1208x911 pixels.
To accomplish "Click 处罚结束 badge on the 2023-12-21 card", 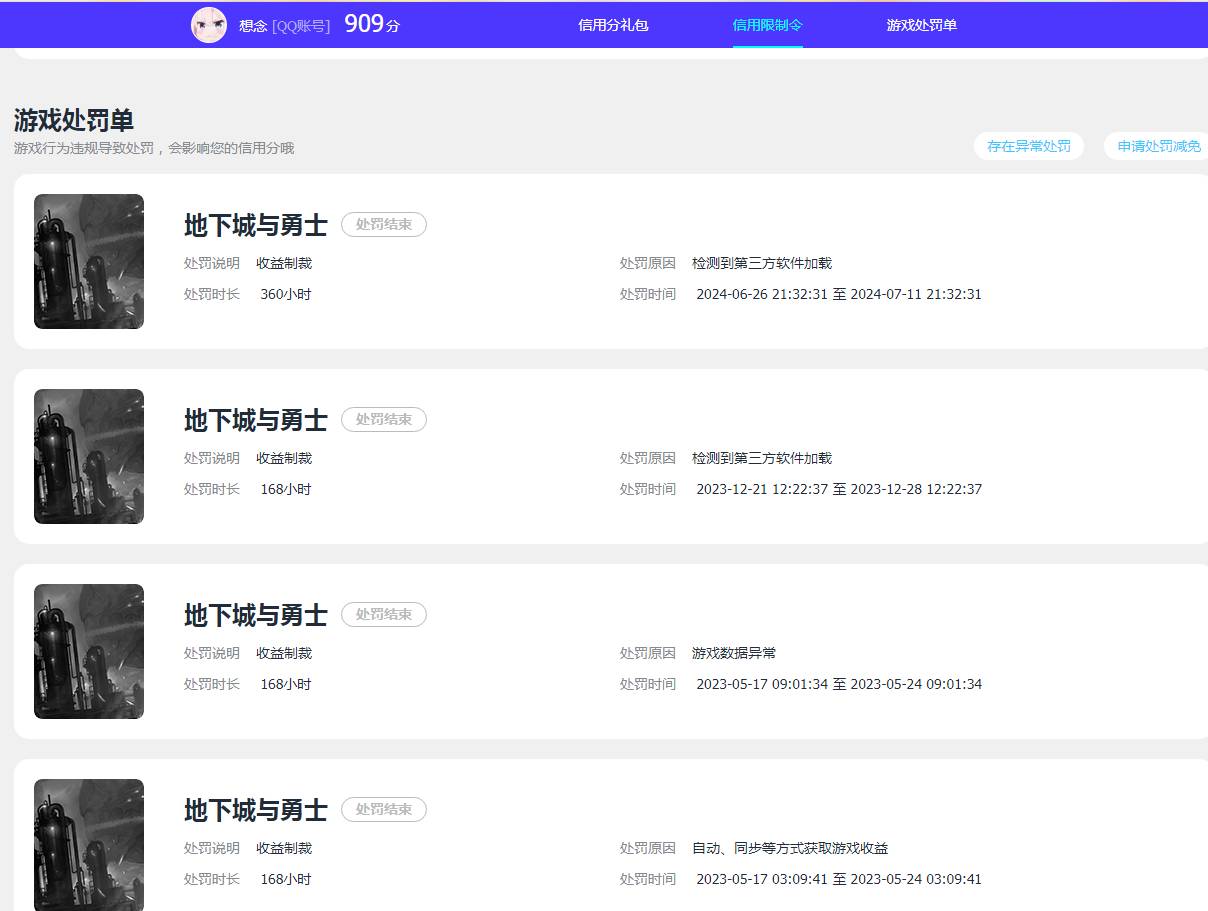I will [384, 420].
